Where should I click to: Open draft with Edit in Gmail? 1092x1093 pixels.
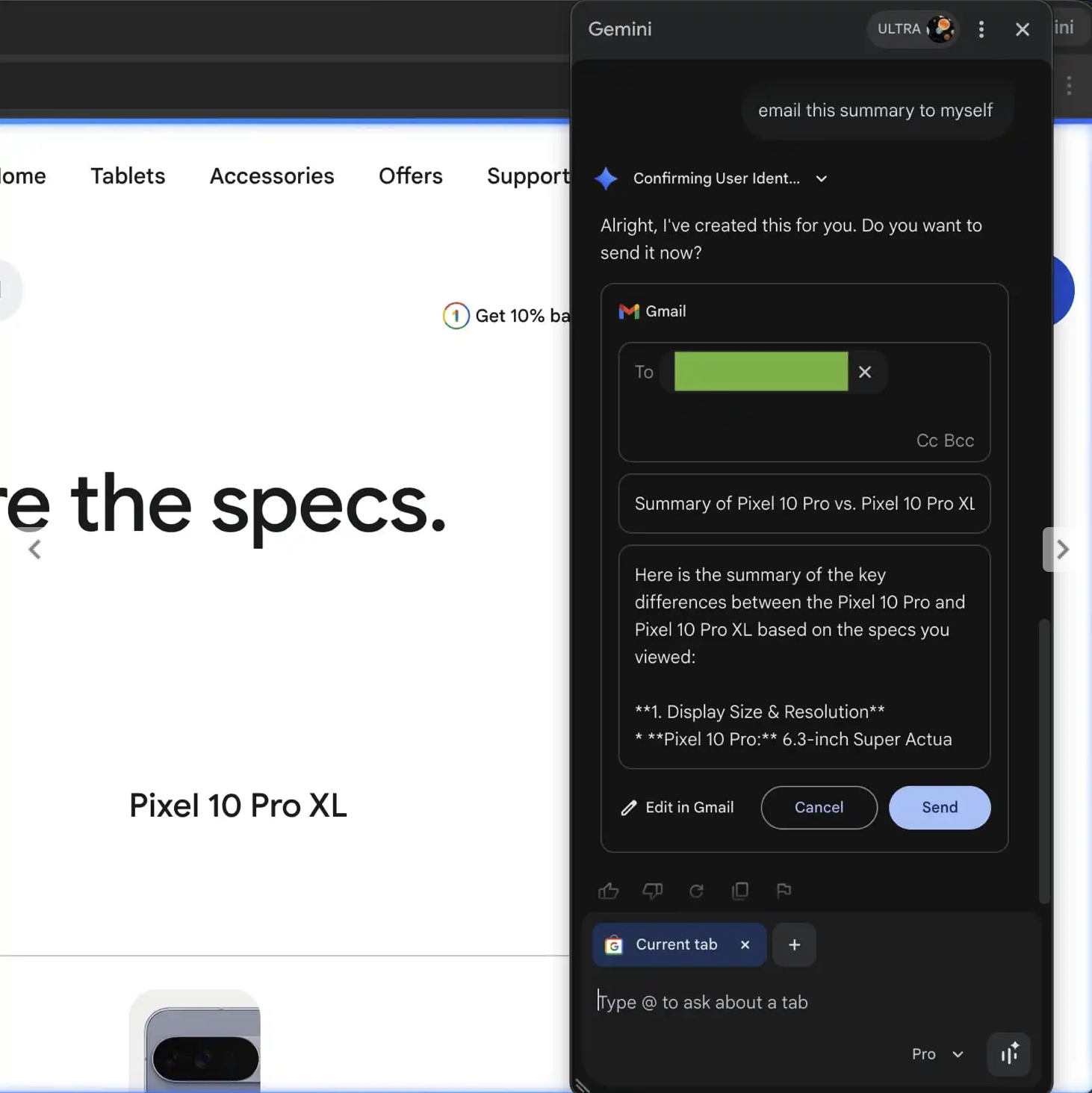tap(677, 807)
